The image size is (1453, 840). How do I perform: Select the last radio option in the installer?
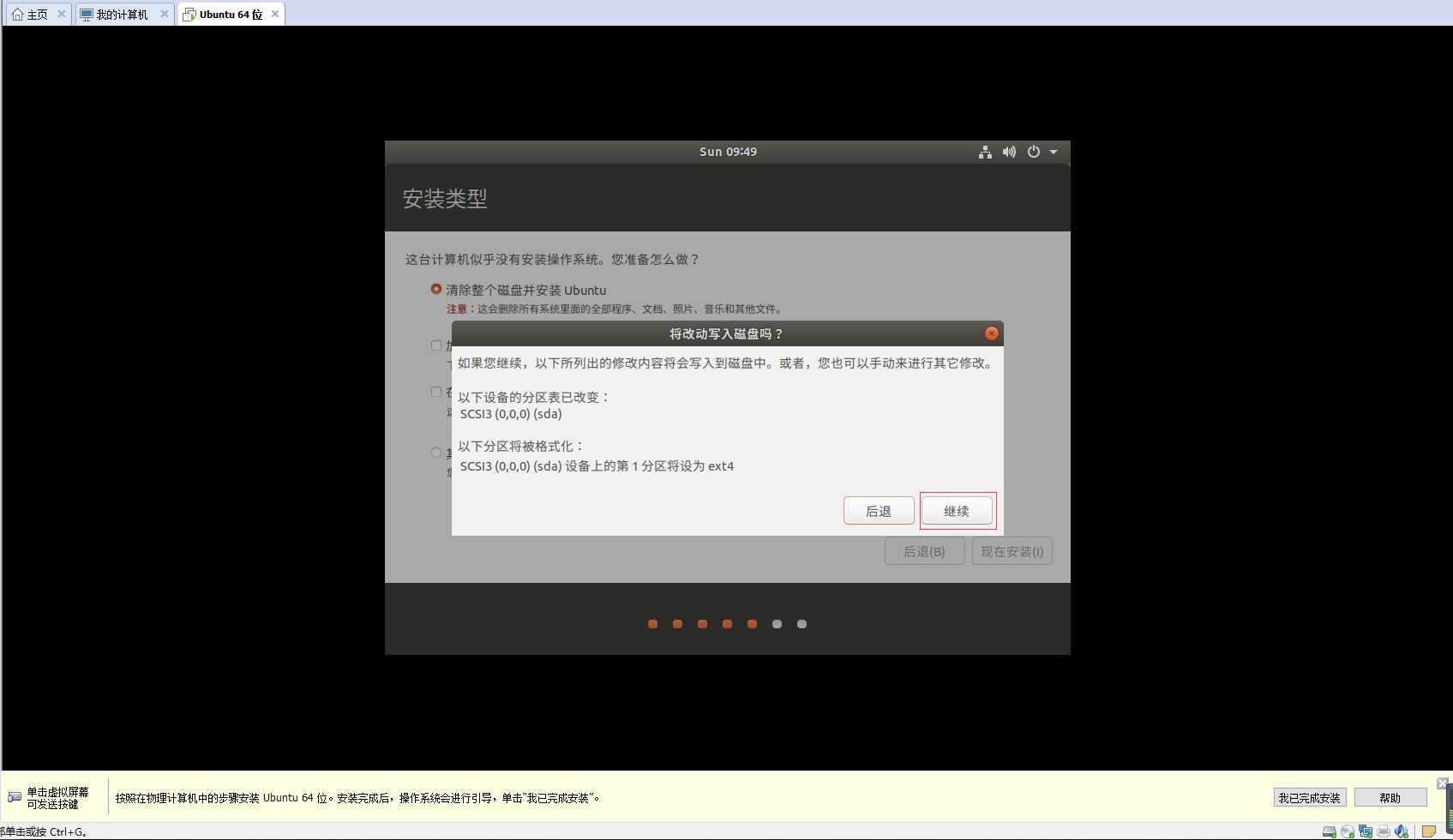pyautogui.click(x=436, y=453)
